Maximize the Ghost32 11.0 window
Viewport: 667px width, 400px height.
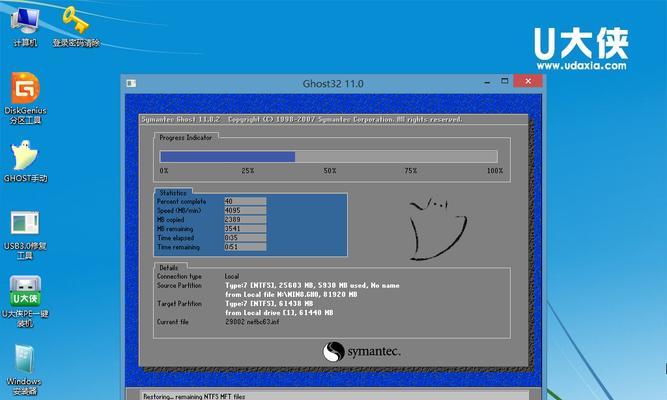coord(505,81)
